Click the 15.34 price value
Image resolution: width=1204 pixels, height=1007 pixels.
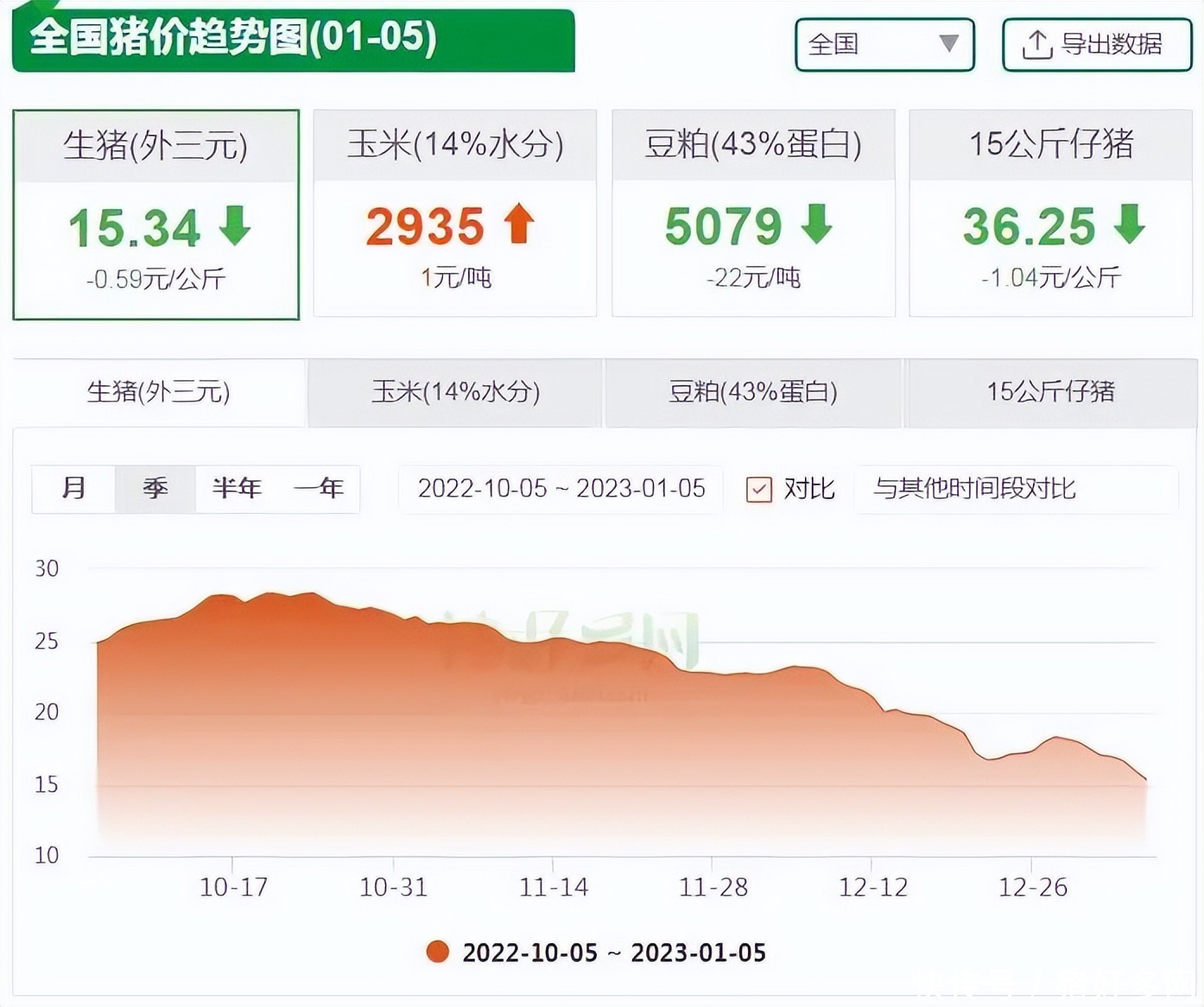pos(135,228)
